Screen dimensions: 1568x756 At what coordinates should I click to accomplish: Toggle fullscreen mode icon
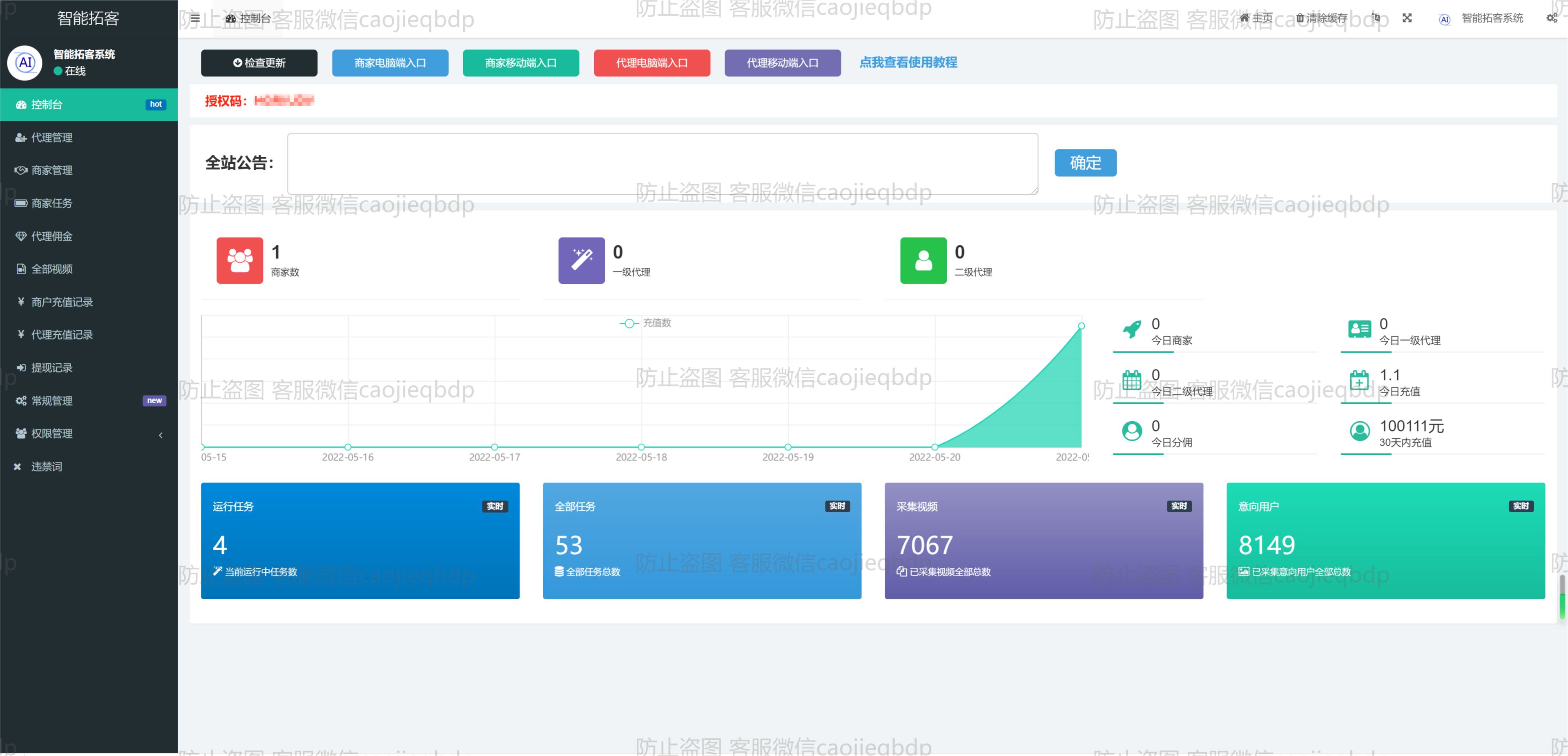[1407, 18]
